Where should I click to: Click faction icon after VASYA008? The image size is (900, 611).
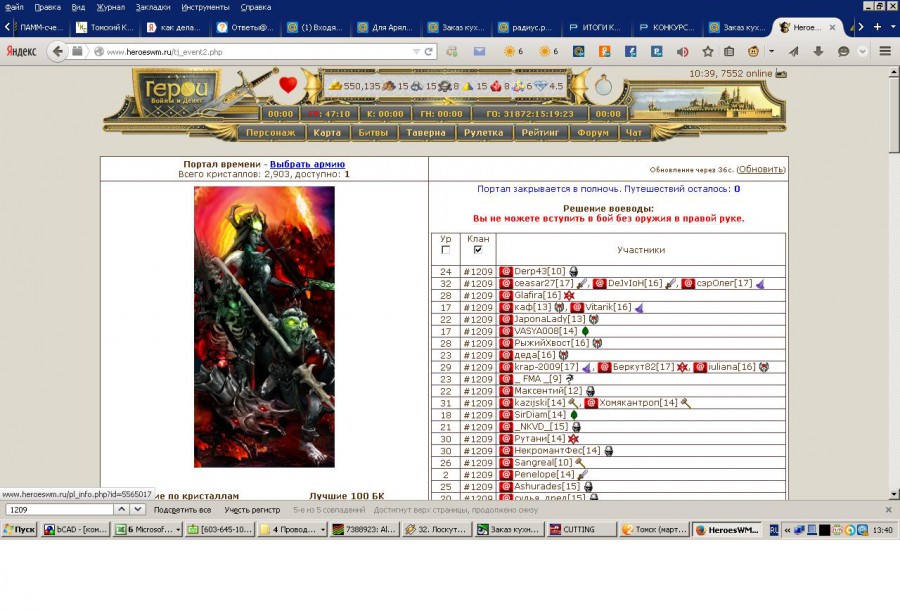585,331
